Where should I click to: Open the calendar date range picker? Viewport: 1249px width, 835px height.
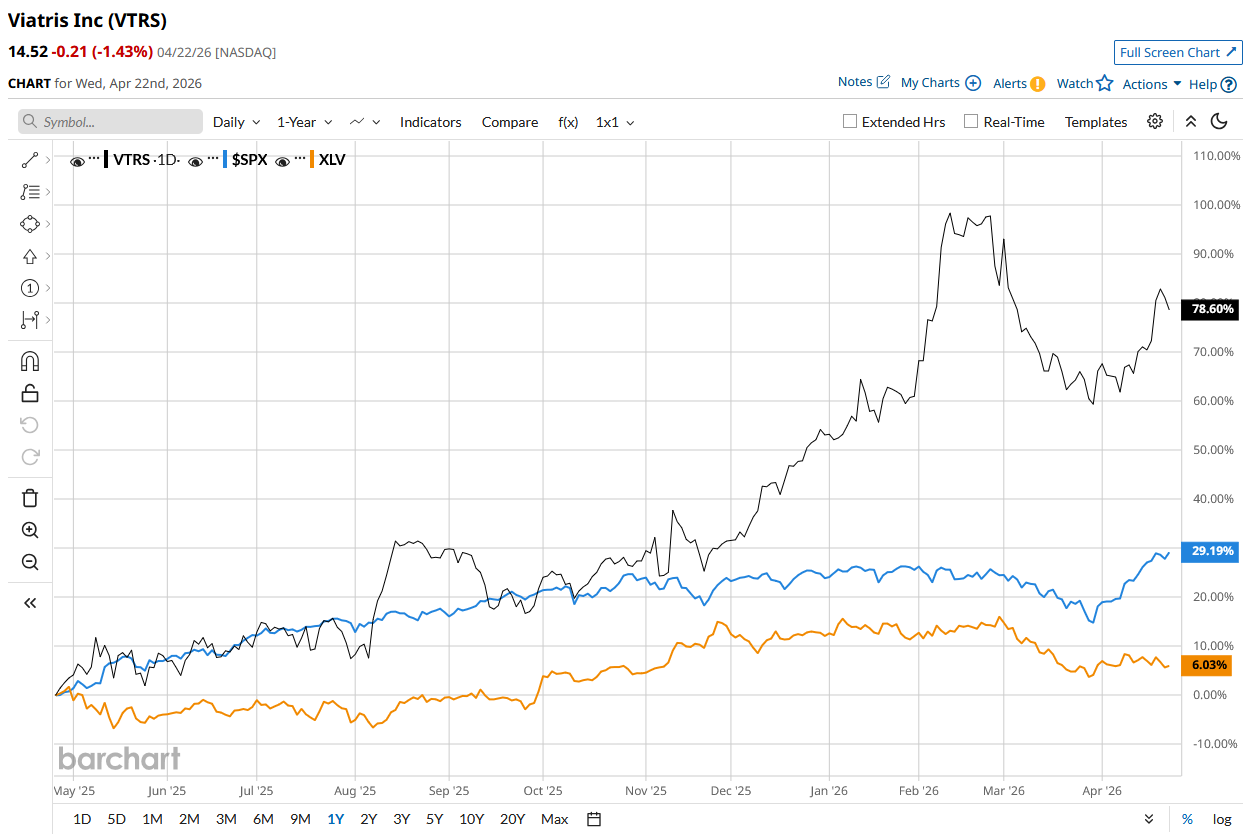click(x=594, y=819)
